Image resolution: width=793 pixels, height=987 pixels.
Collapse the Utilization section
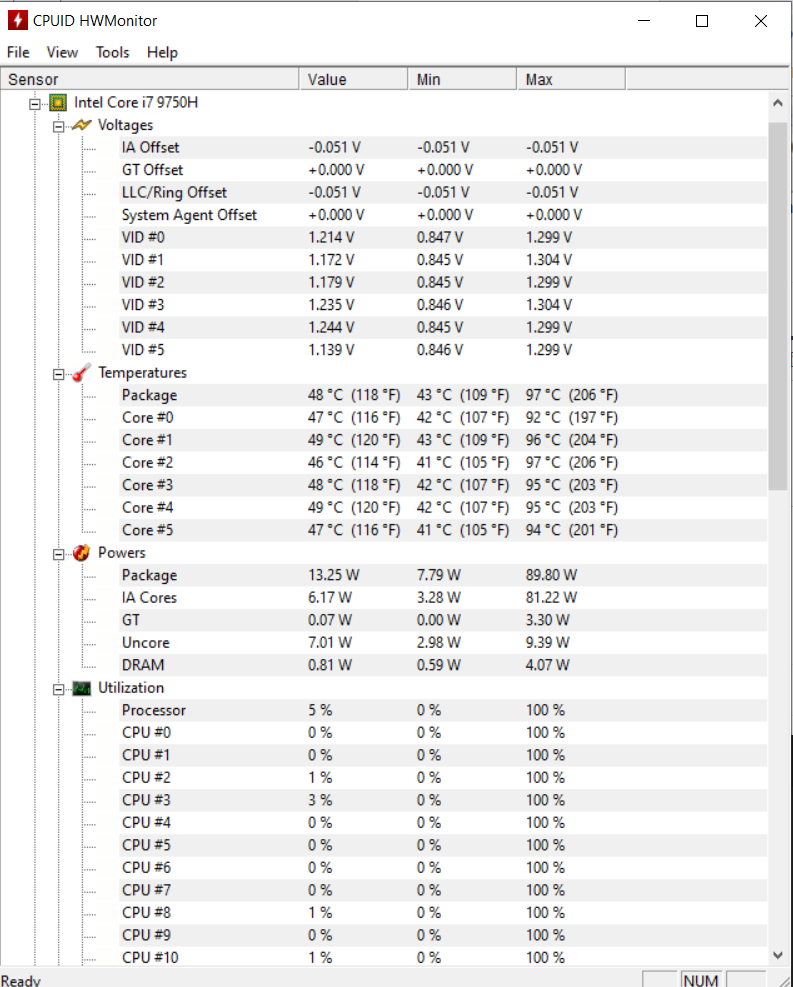pos(59,690)
